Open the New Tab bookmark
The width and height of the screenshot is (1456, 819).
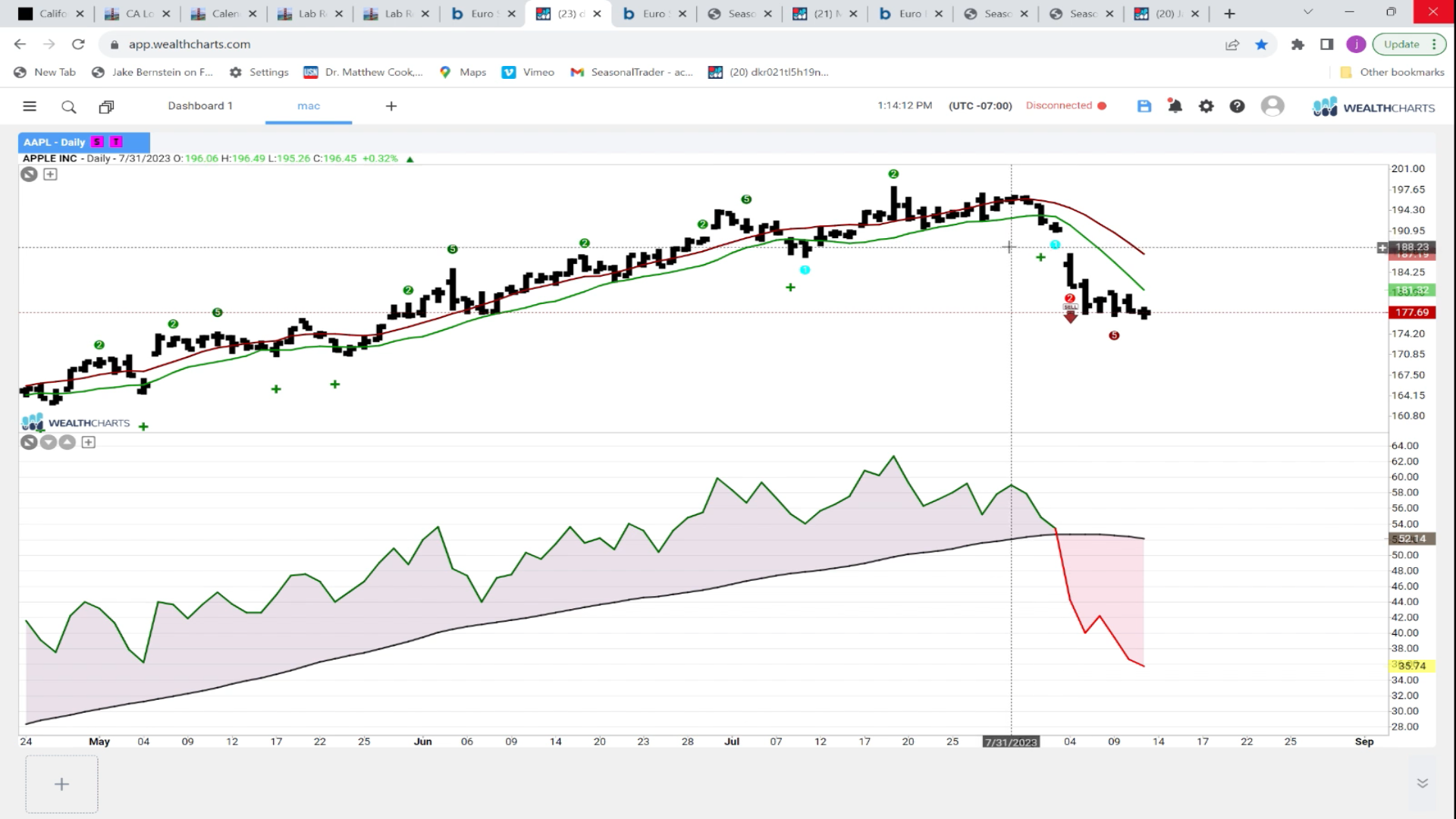pyautogui.click(x=45, y=72)
